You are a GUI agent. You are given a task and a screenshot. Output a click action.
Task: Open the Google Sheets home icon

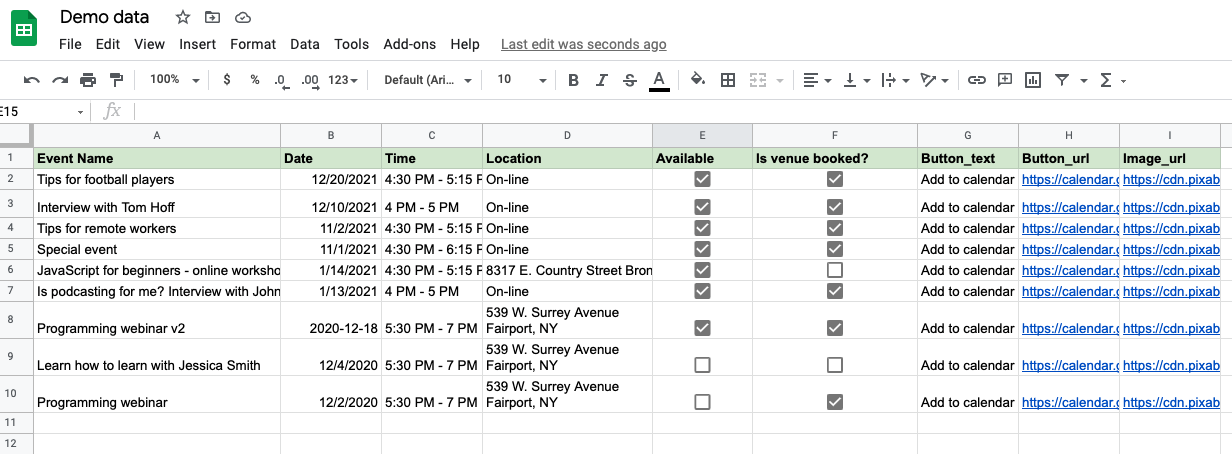(24, 29)
